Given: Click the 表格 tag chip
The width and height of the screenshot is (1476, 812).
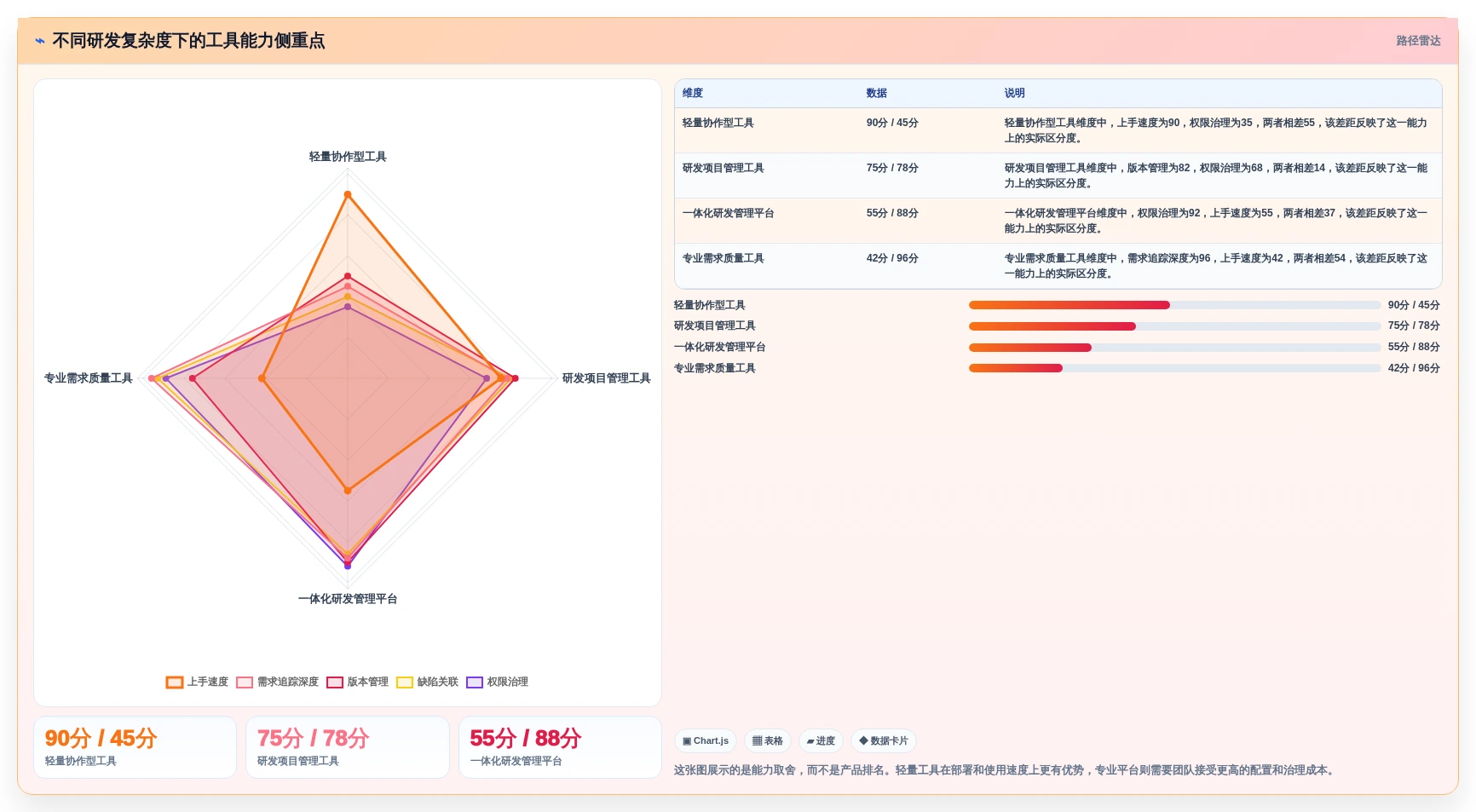Looking at the screenshot, I should tap(768, 741).
